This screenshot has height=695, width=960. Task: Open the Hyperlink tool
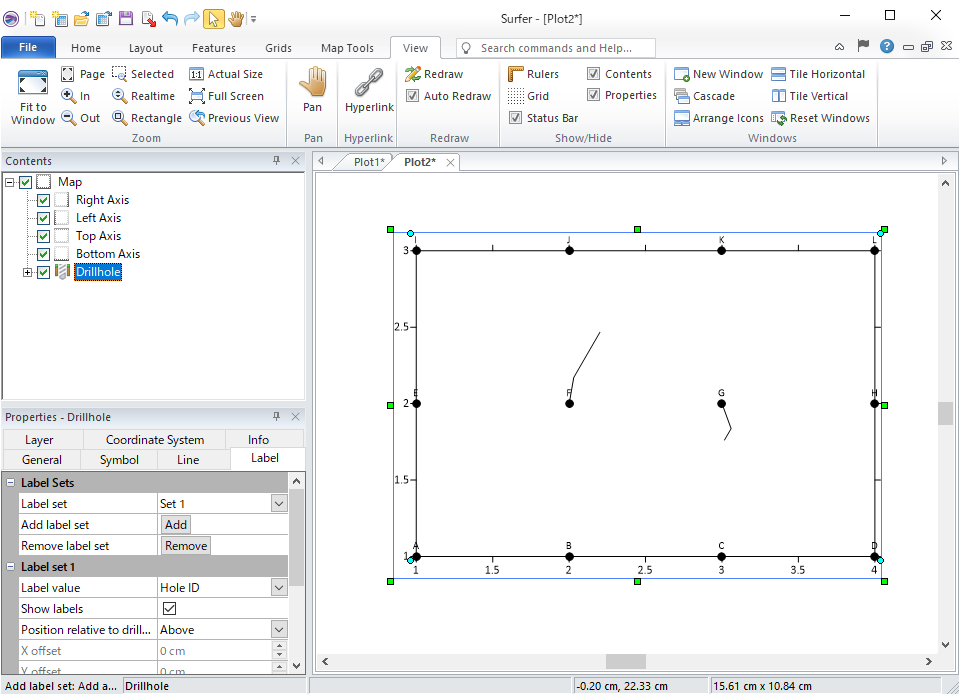369,84
